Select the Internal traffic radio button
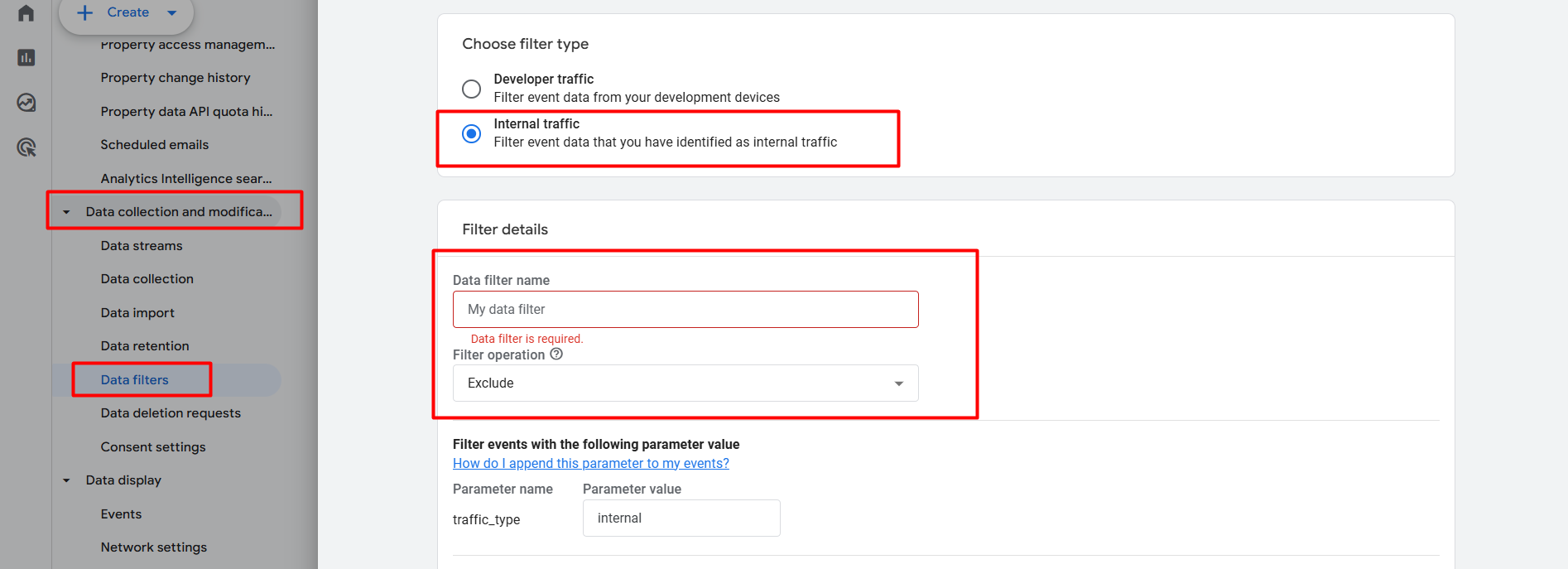 click(x=471, y=133)
